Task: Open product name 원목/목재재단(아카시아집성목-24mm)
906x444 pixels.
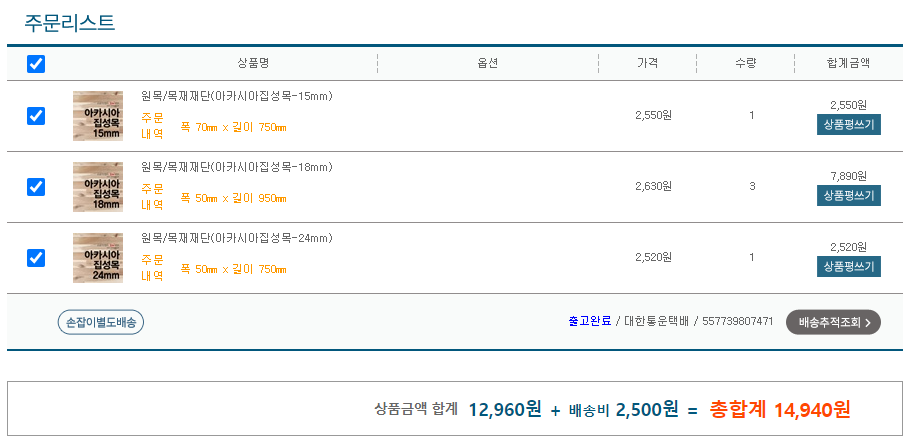Action: pos(237,238)
